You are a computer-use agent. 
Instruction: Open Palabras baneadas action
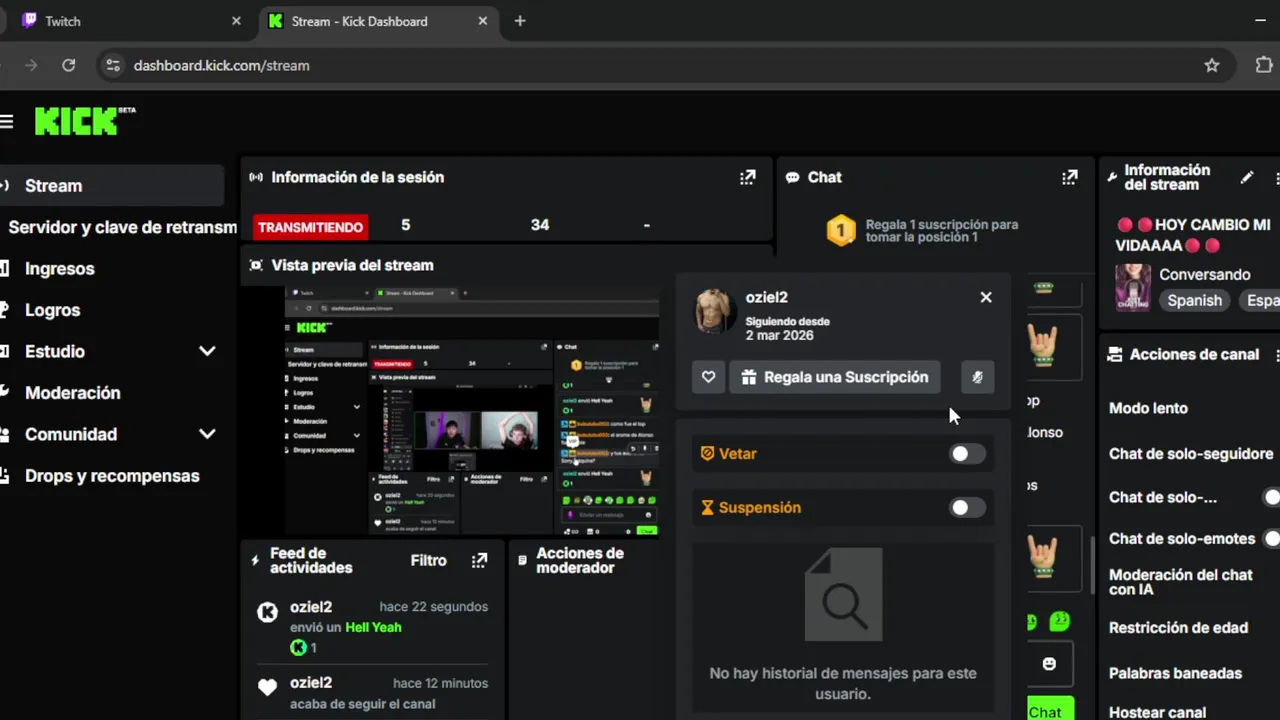(1175, 673)
